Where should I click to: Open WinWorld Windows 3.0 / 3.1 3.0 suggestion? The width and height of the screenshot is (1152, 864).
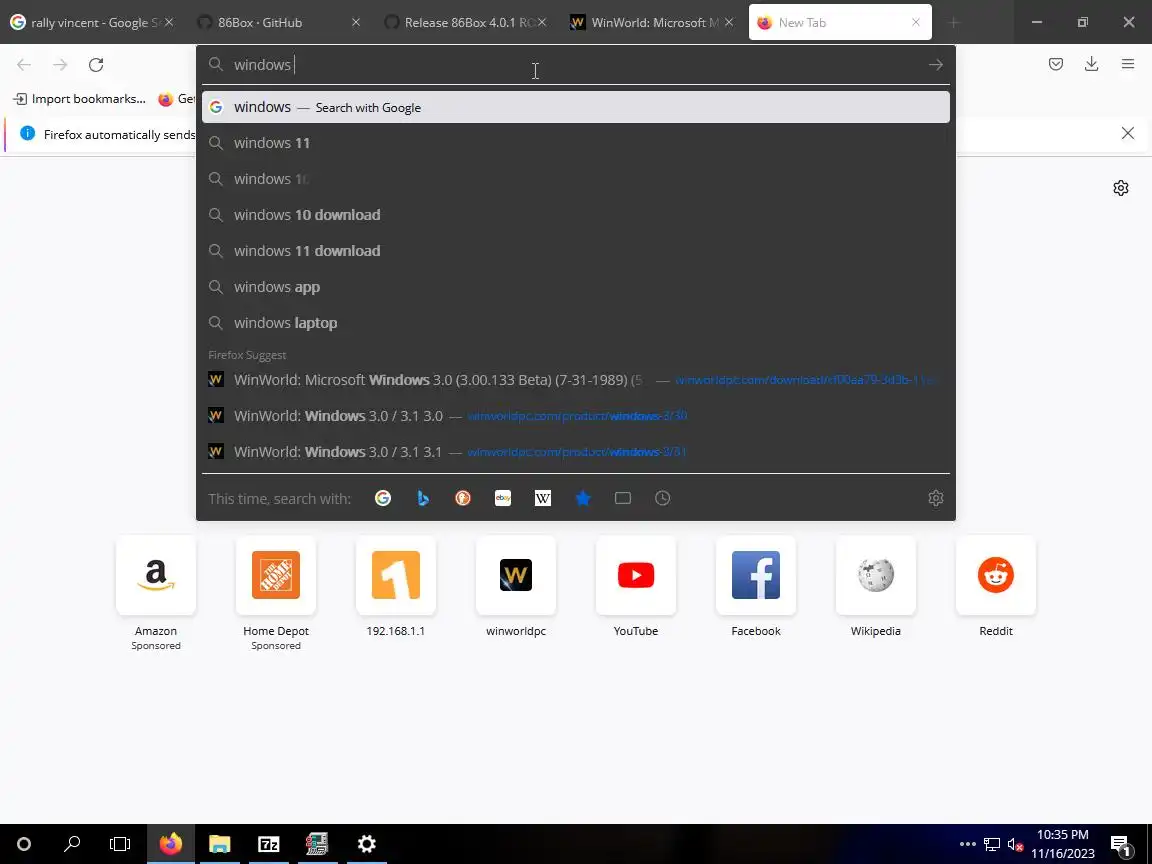click(575, 416)
